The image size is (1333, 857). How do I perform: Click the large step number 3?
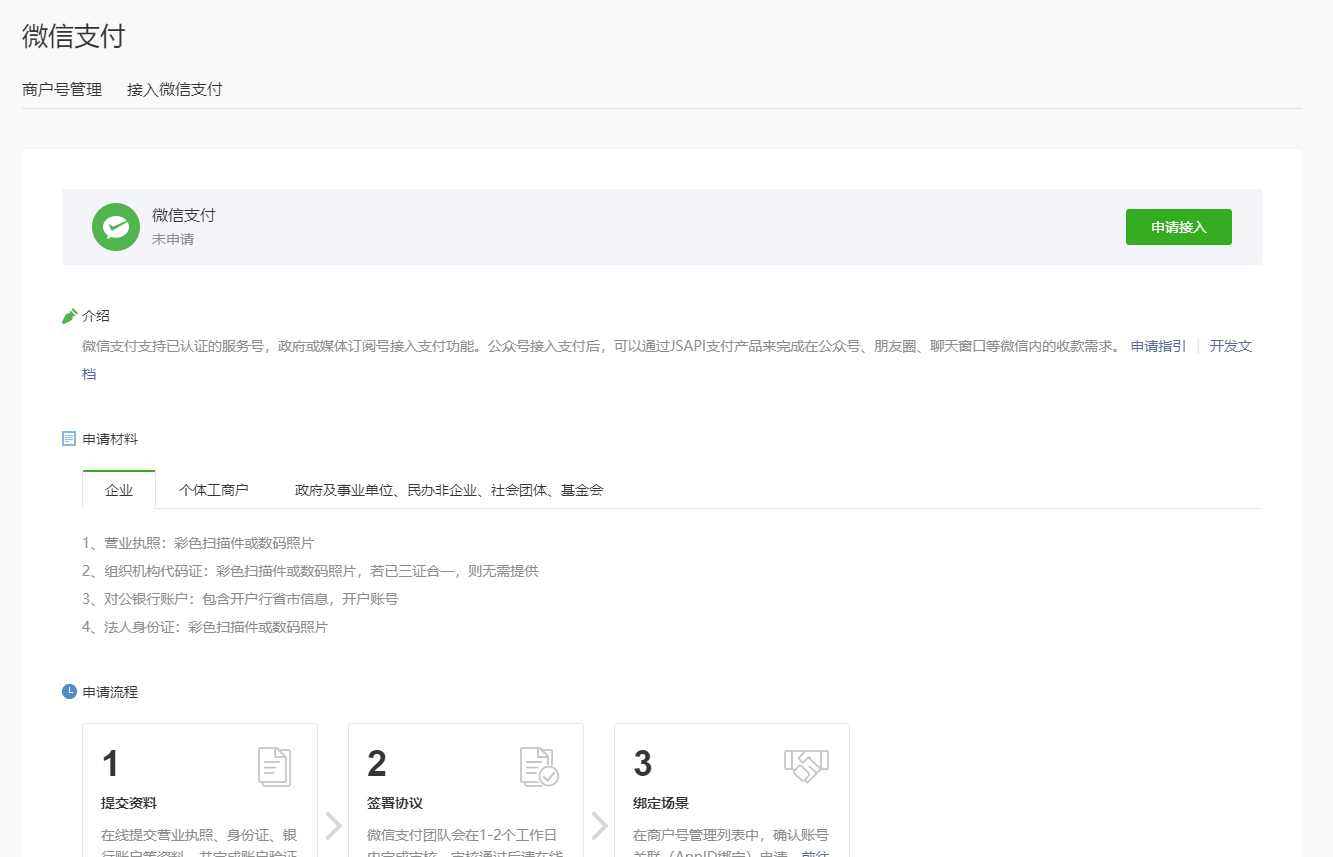[643, 764]
